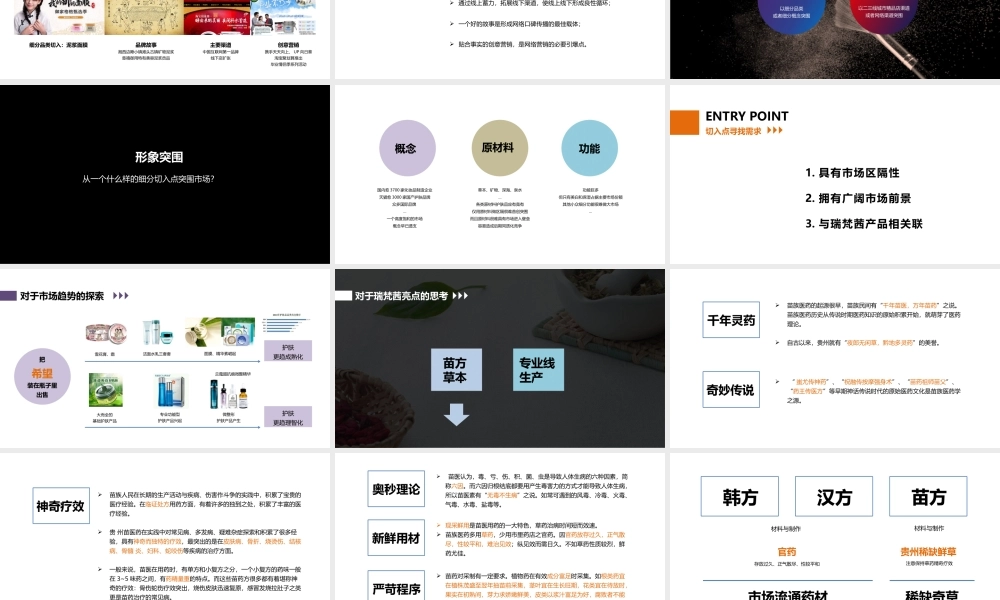1000x600 pixels.
Task: Click the teal 专业线生产 block
Action: tap(536, 369)
